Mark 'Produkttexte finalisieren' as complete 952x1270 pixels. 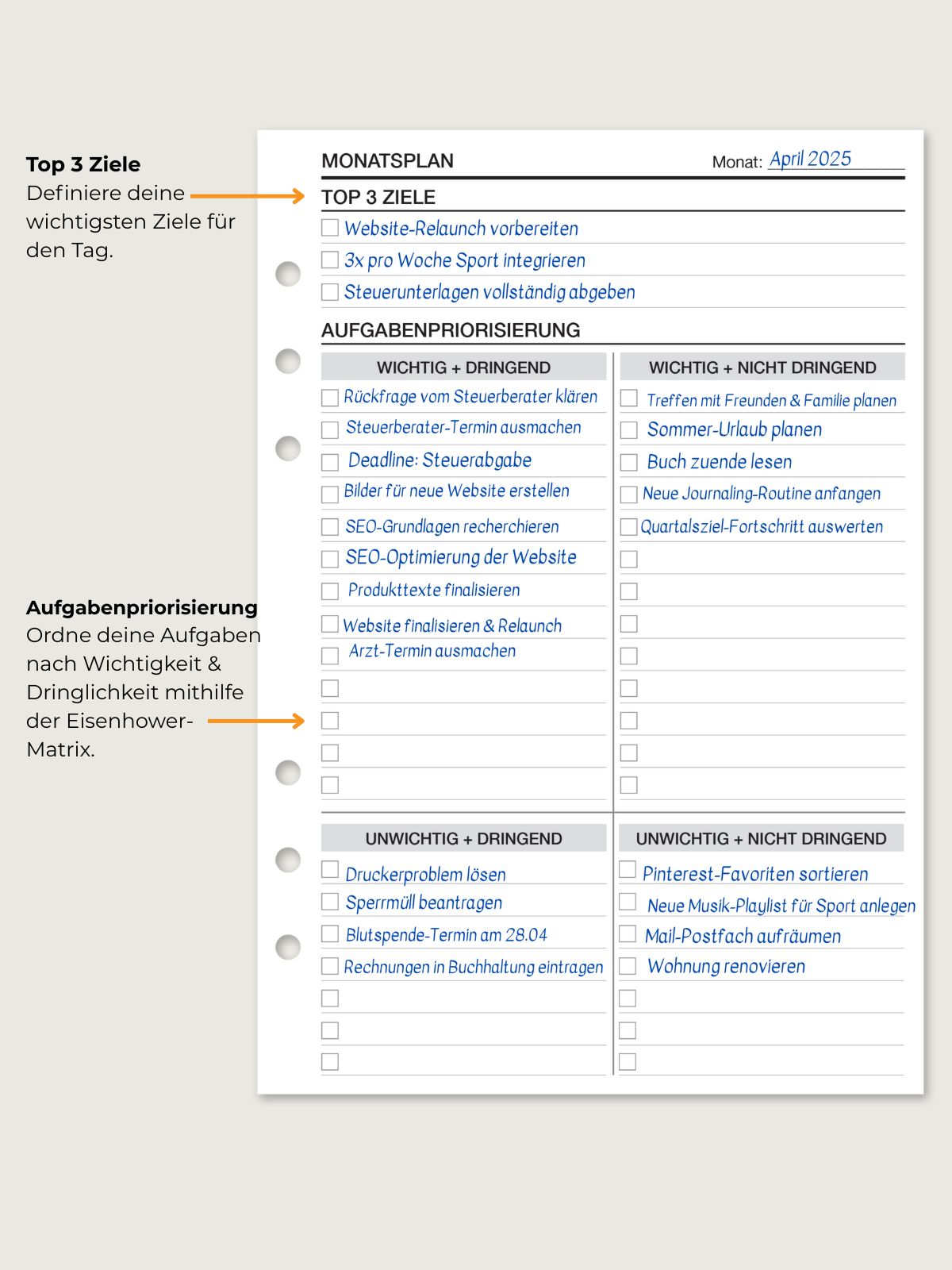pos(330,591)
